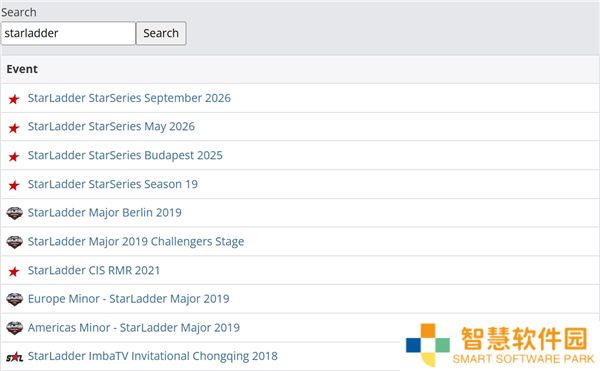600x371 pixels.
Task: Open StarLadder StarSeries May 2026 event
Action: [x=111, y=127]
